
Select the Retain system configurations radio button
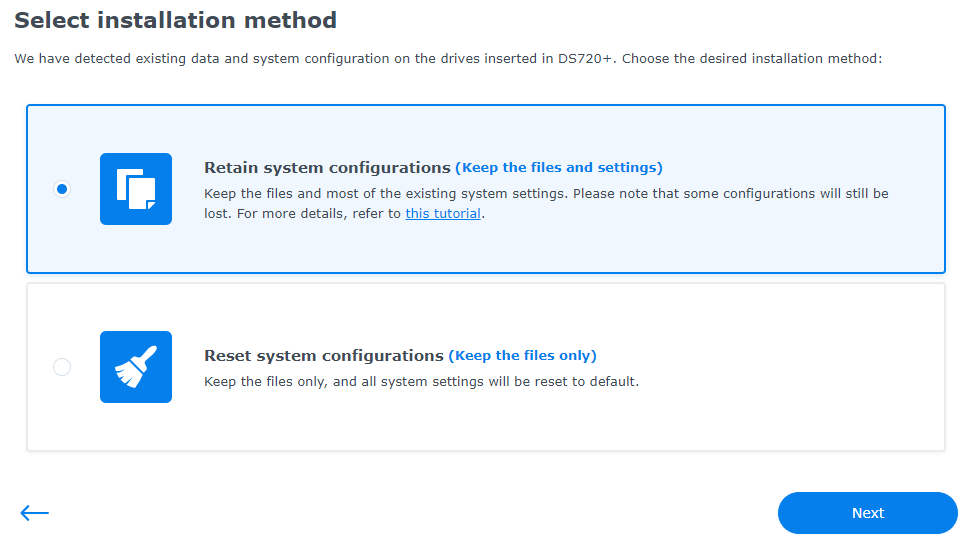tap(62, 189)
